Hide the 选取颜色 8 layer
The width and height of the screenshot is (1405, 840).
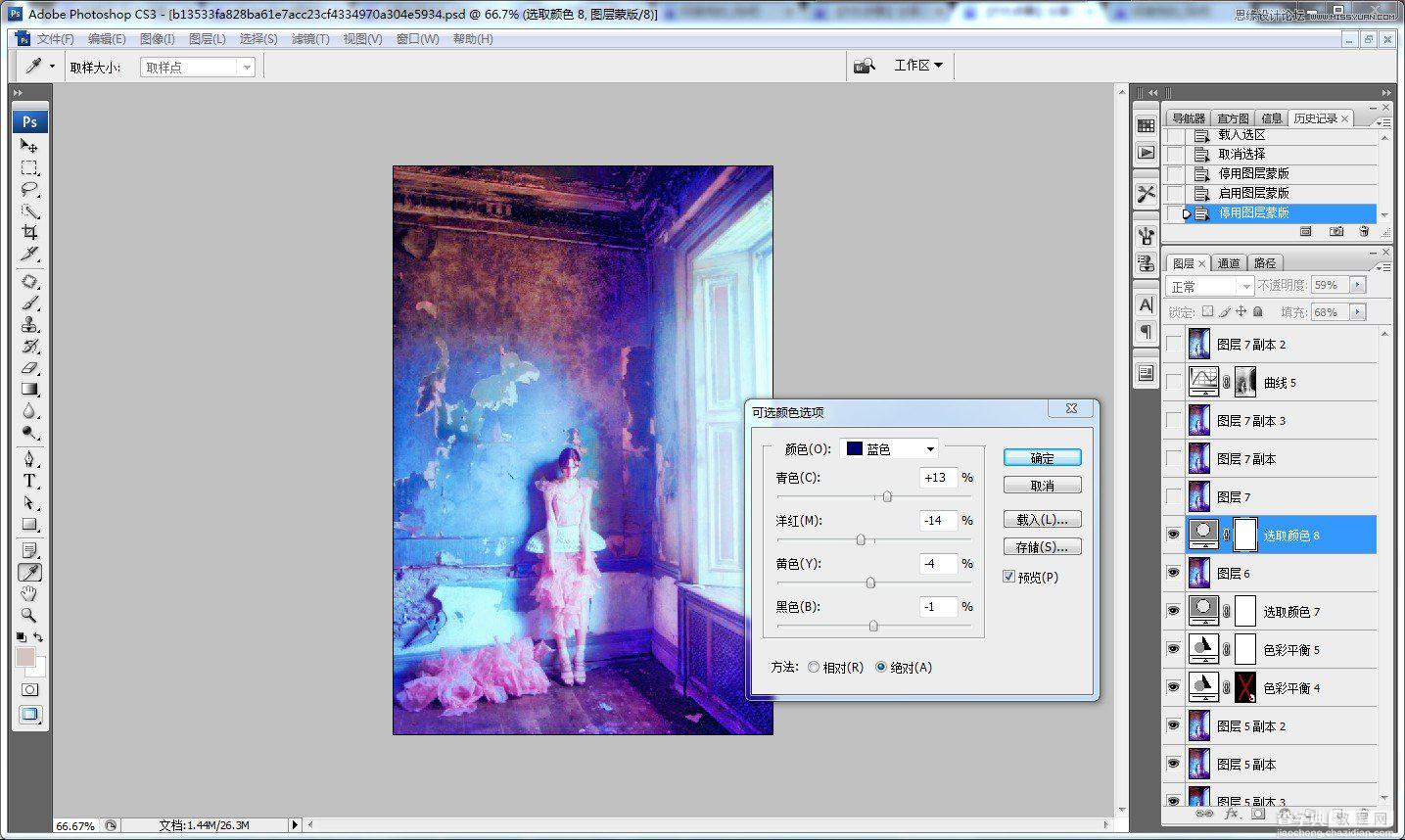click(x=1173, y=535)
